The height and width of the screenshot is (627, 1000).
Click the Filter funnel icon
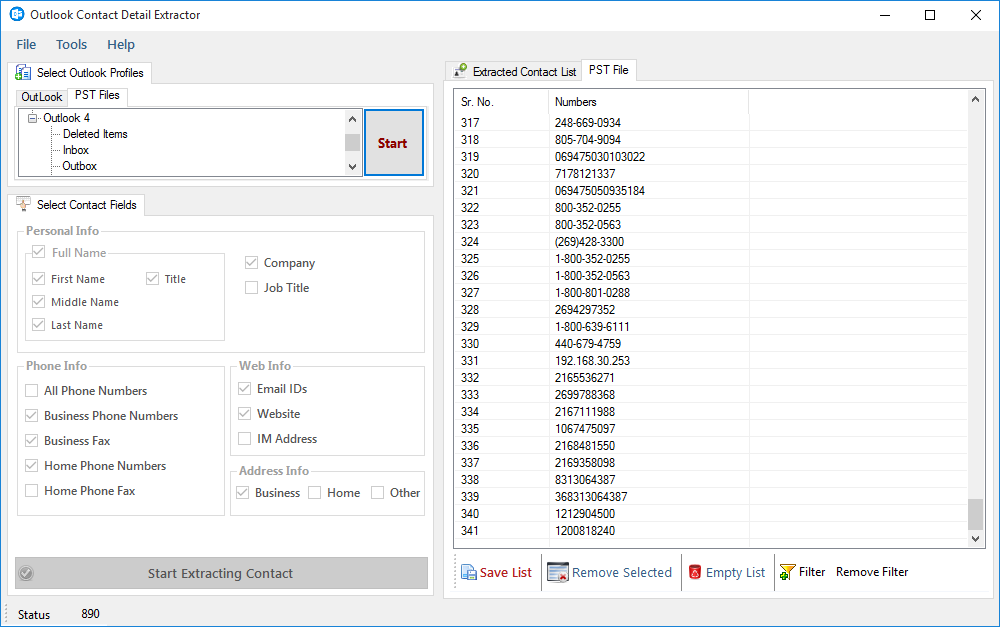click(787, 572)
